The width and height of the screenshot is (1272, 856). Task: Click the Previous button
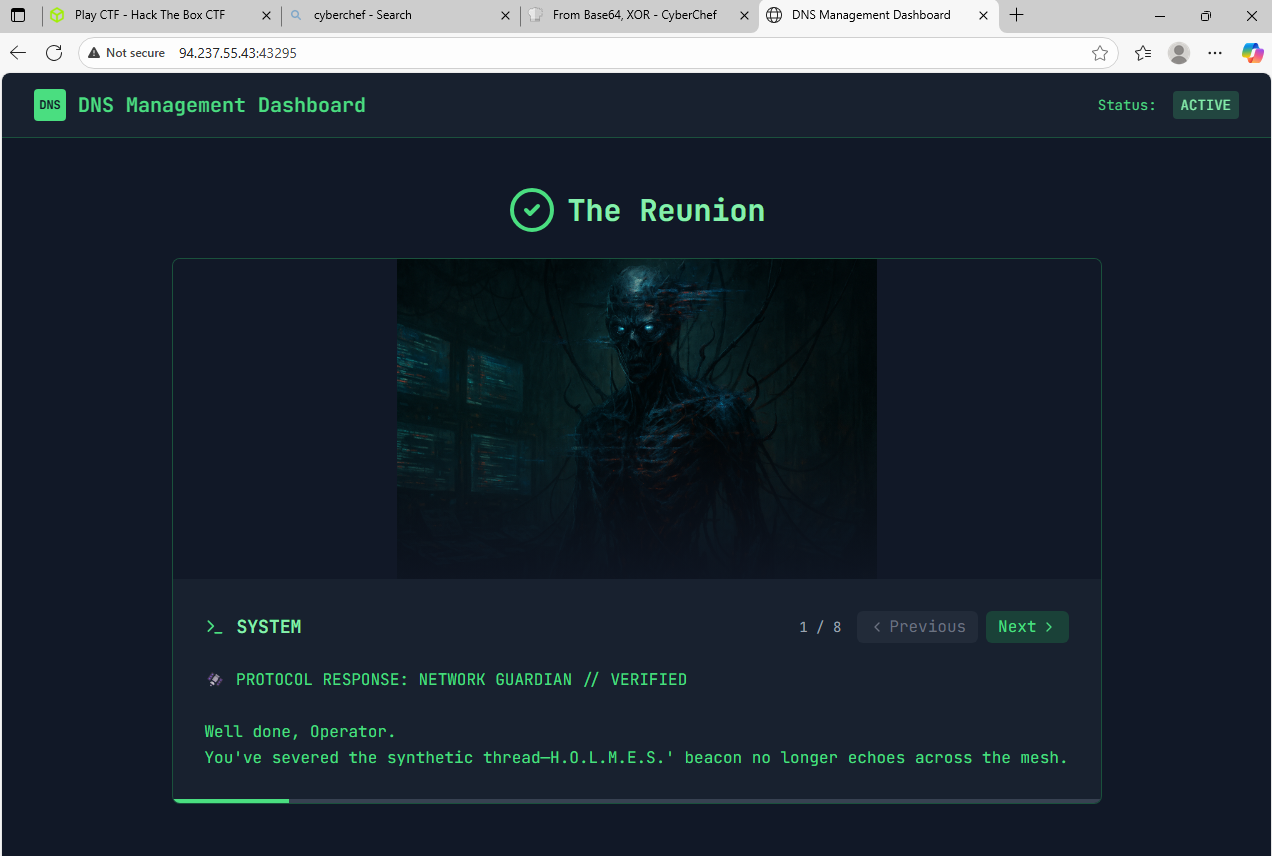(917, 627)
